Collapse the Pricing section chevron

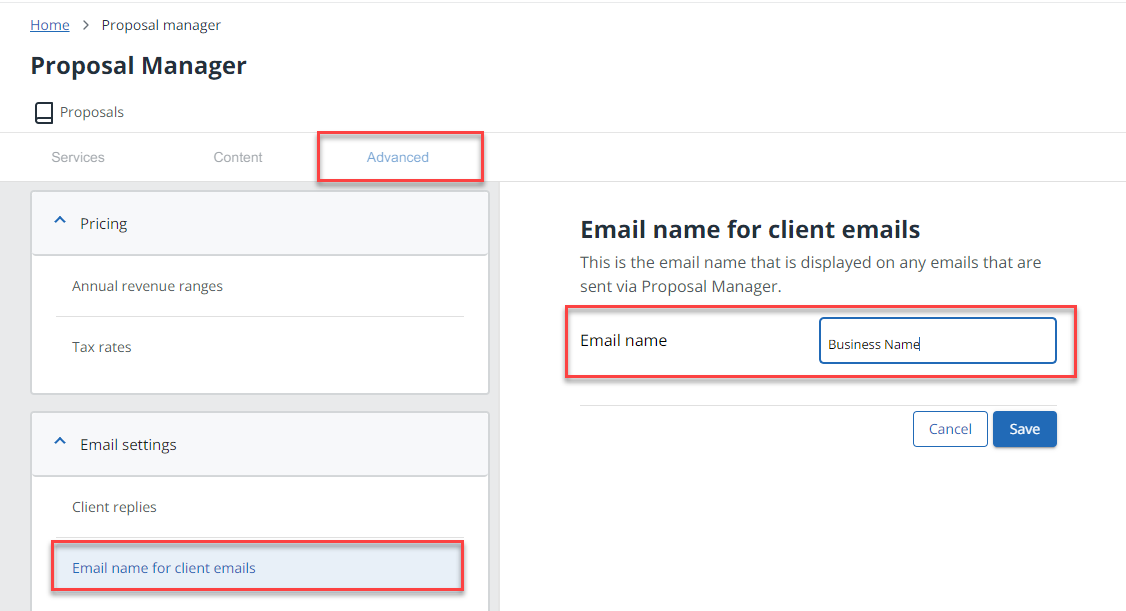coord(60,223)
